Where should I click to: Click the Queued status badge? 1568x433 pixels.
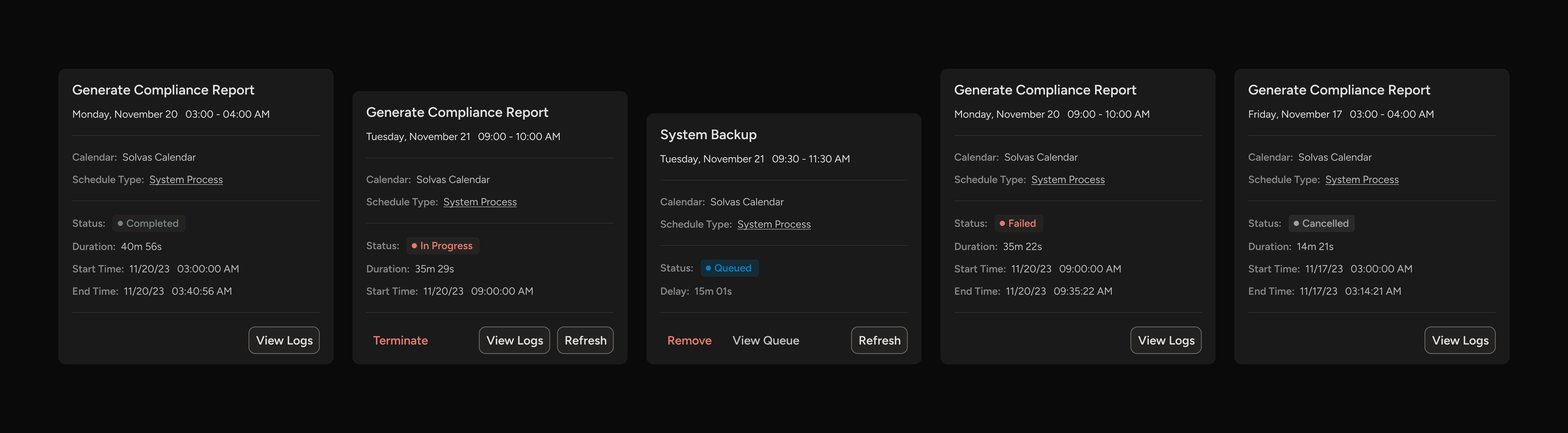click(729, 268)
